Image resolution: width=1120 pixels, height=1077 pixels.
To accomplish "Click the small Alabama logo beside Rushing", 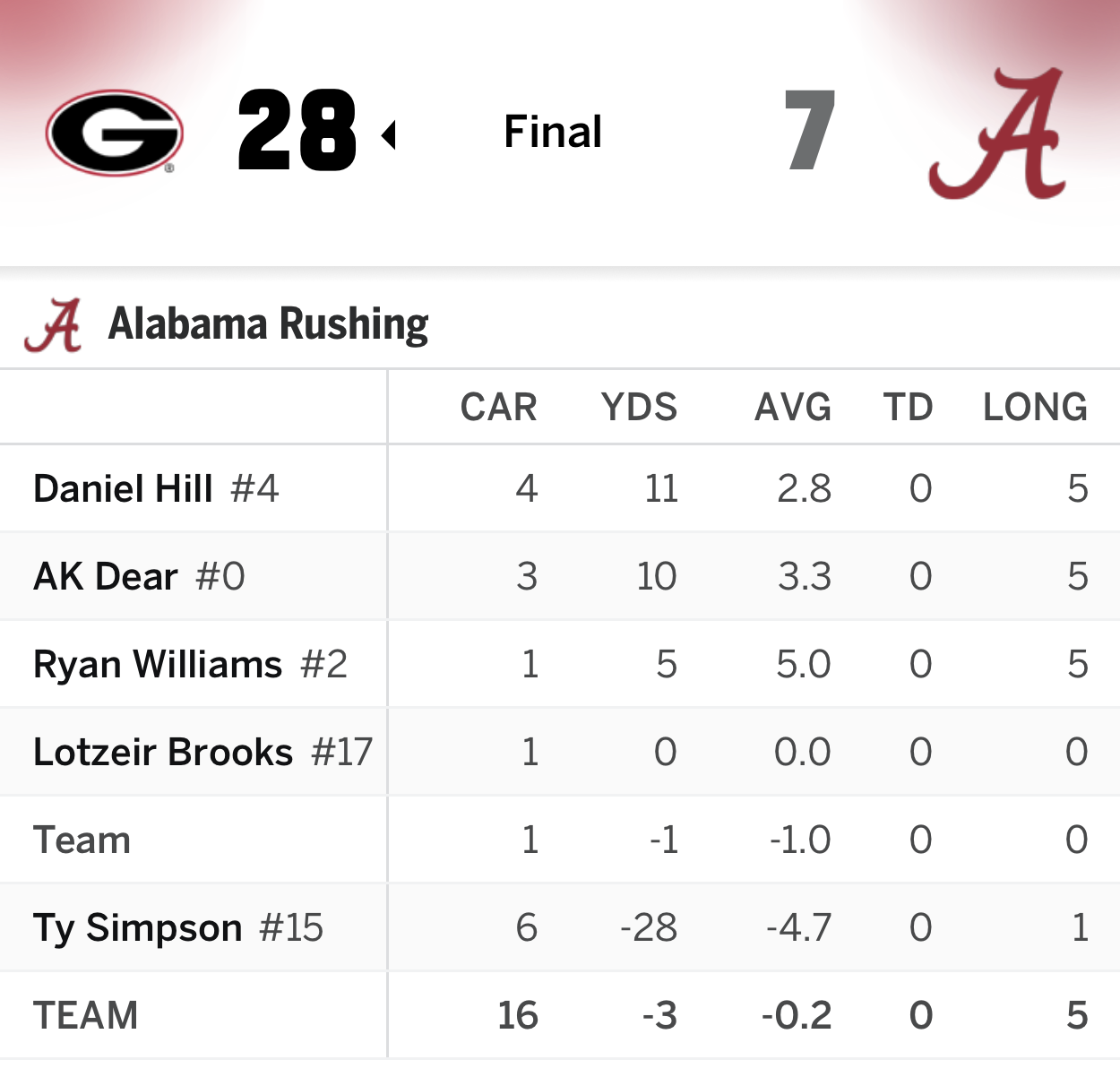I will point(53,325).
